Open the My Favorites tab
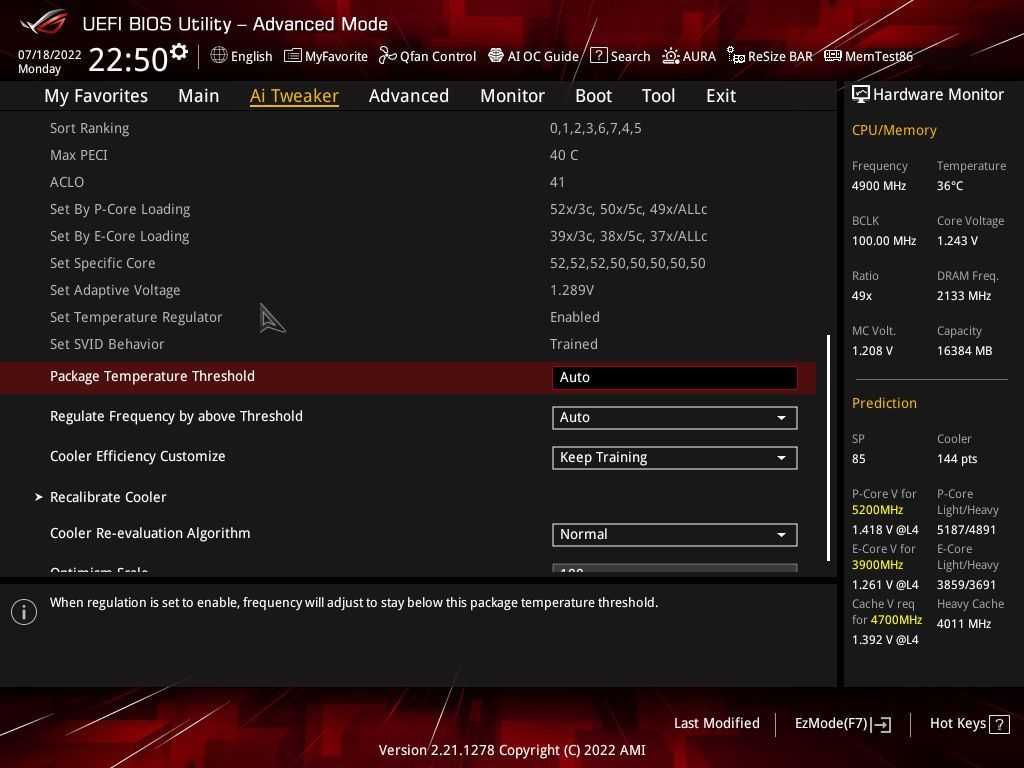 [96, 96]
